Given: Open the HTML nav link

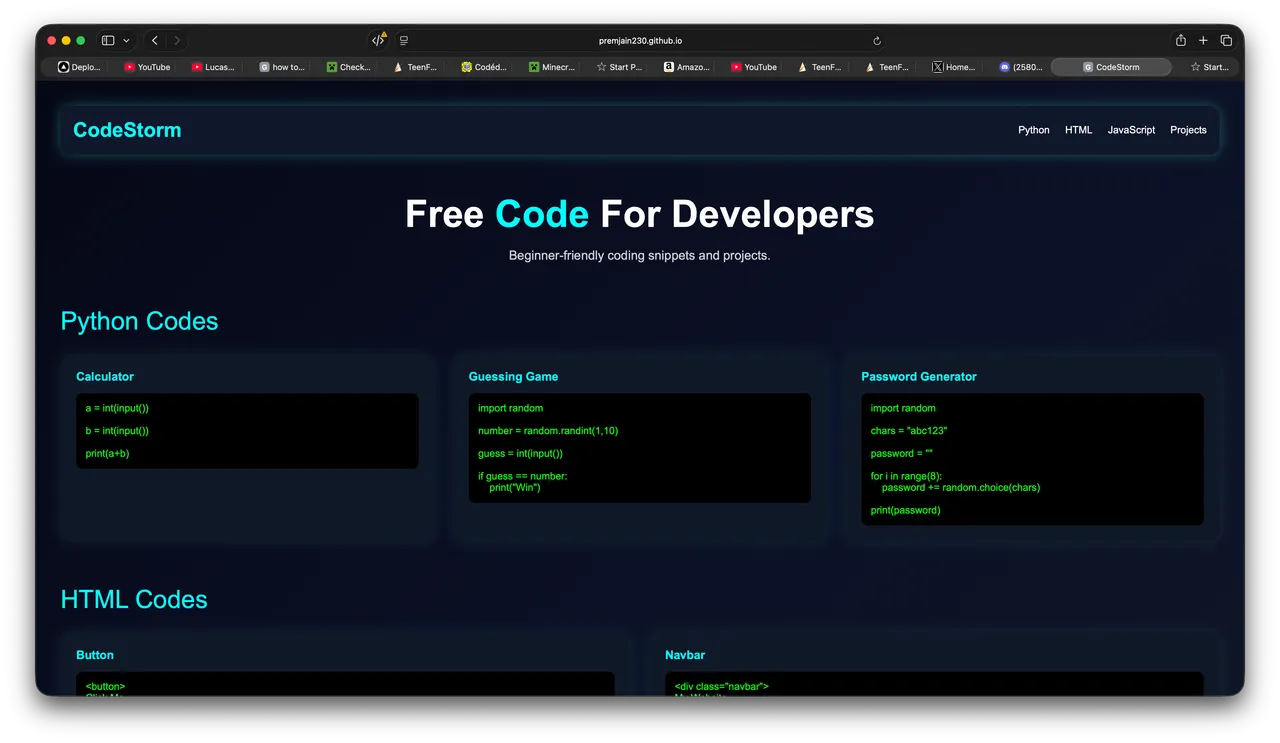Looking at the screenshot, I should point(1078,130).
